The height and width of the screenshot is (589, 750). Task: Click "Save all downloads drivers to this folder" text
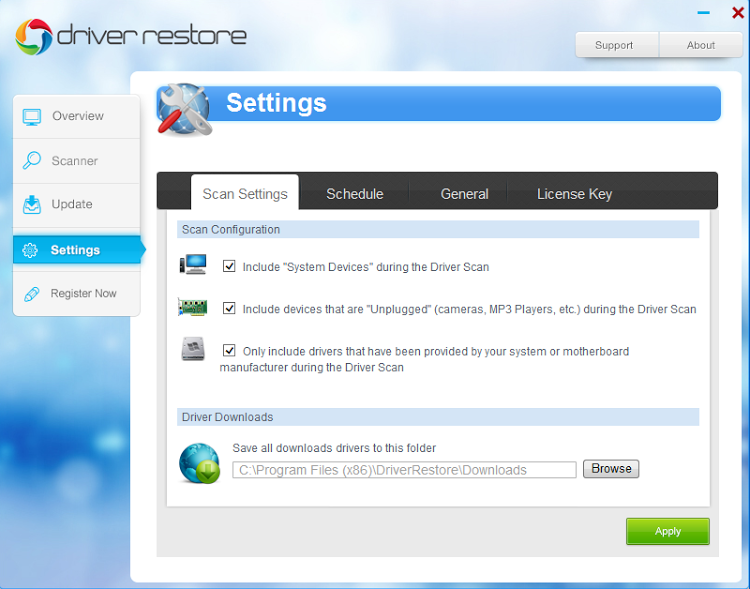pyautogui.click(x=334, y=448)
